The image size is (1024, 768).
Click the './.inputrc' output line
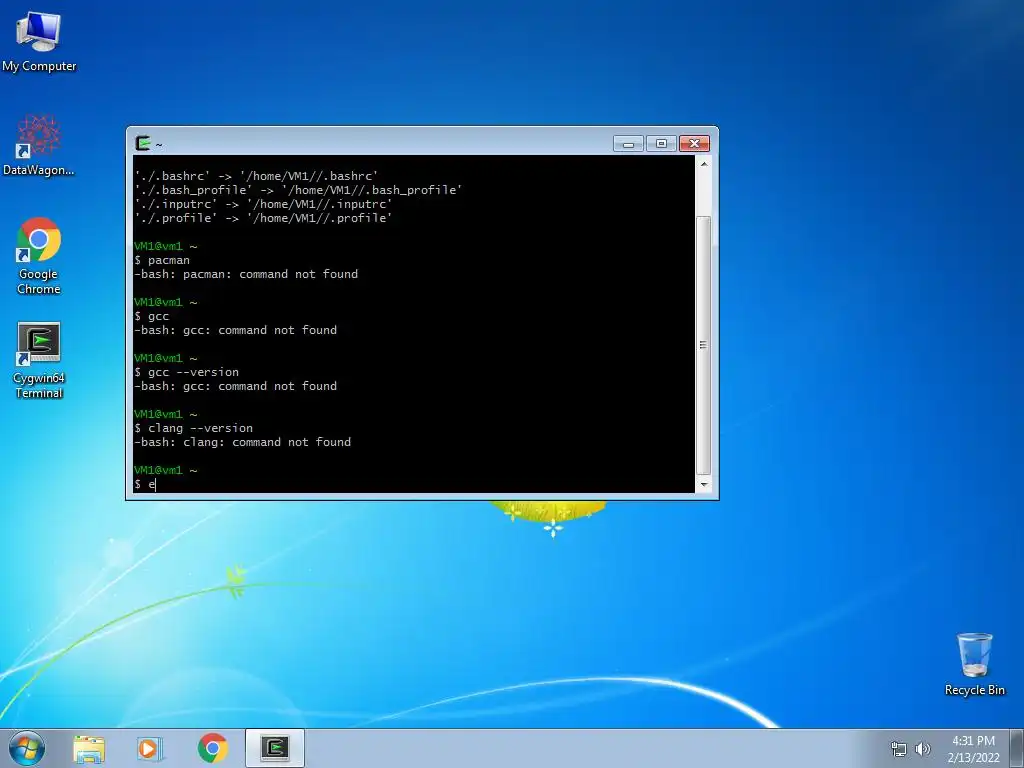pos(263,204)
